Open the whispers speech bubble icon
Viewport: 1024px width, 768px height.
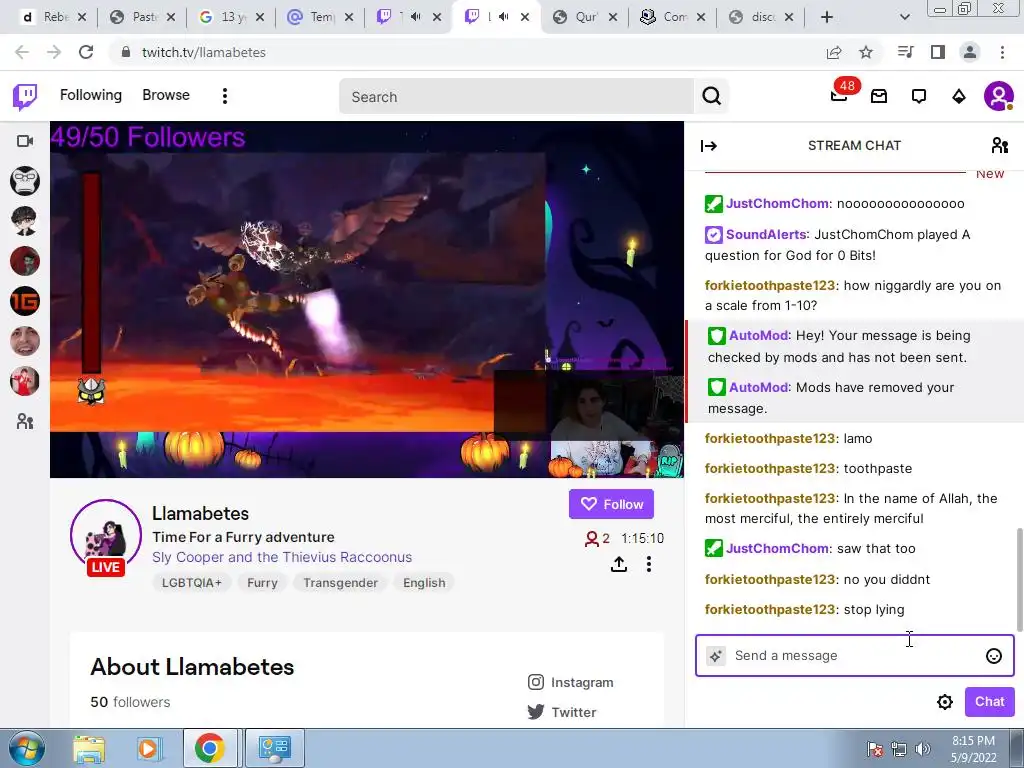tap(919, 97)
